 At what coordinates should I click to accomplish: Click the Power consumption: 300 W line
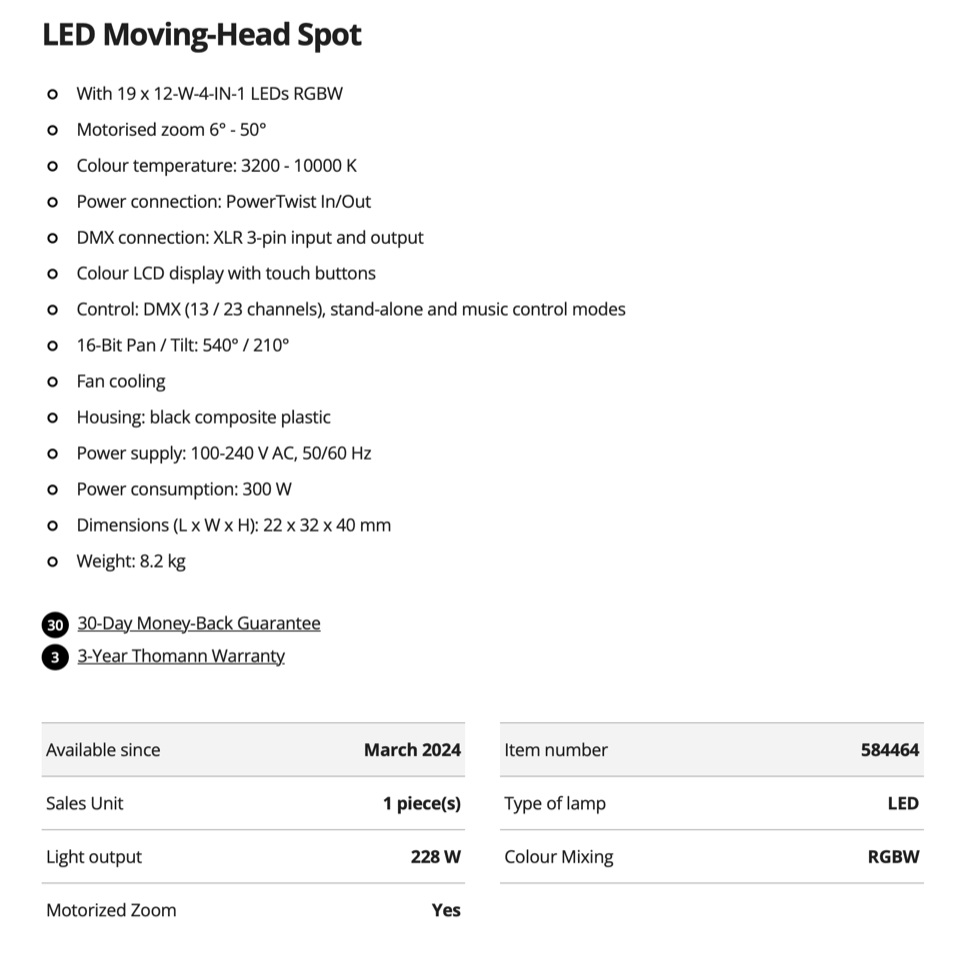(x=184, y=489)
